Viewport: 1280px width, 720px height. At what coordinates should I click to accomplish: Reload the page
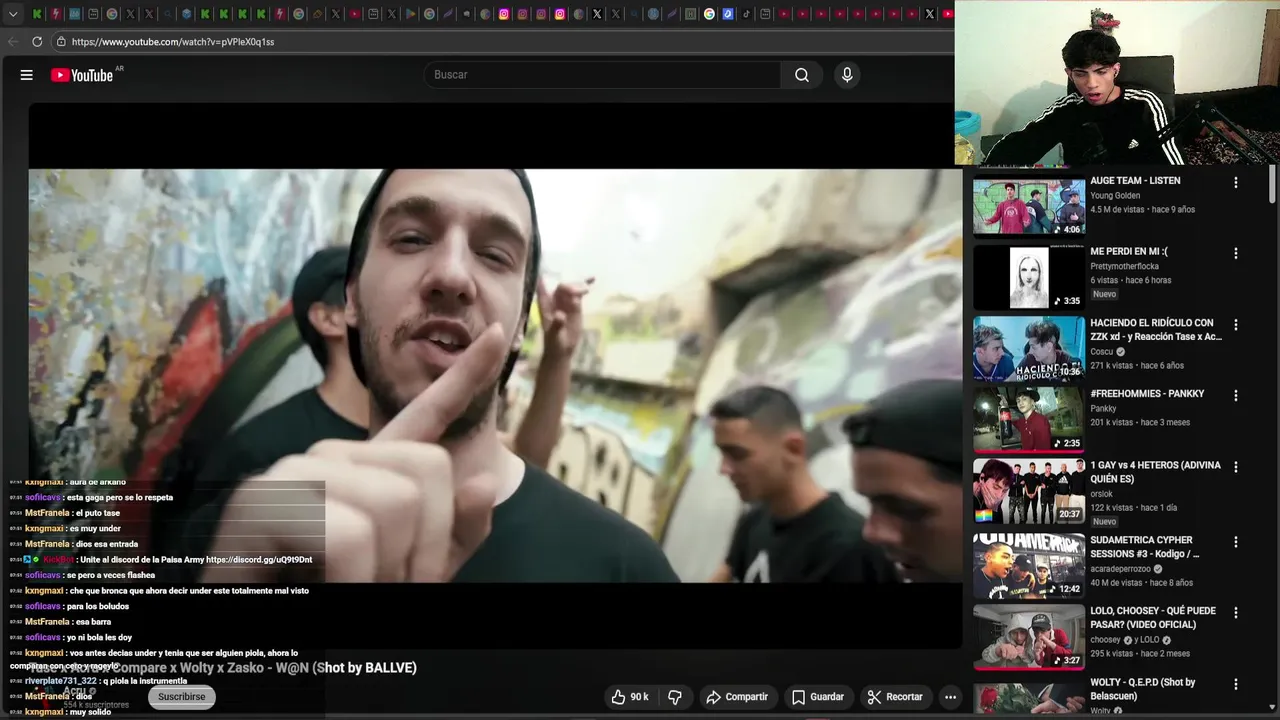pyautogui.click(x=37, y=42)
